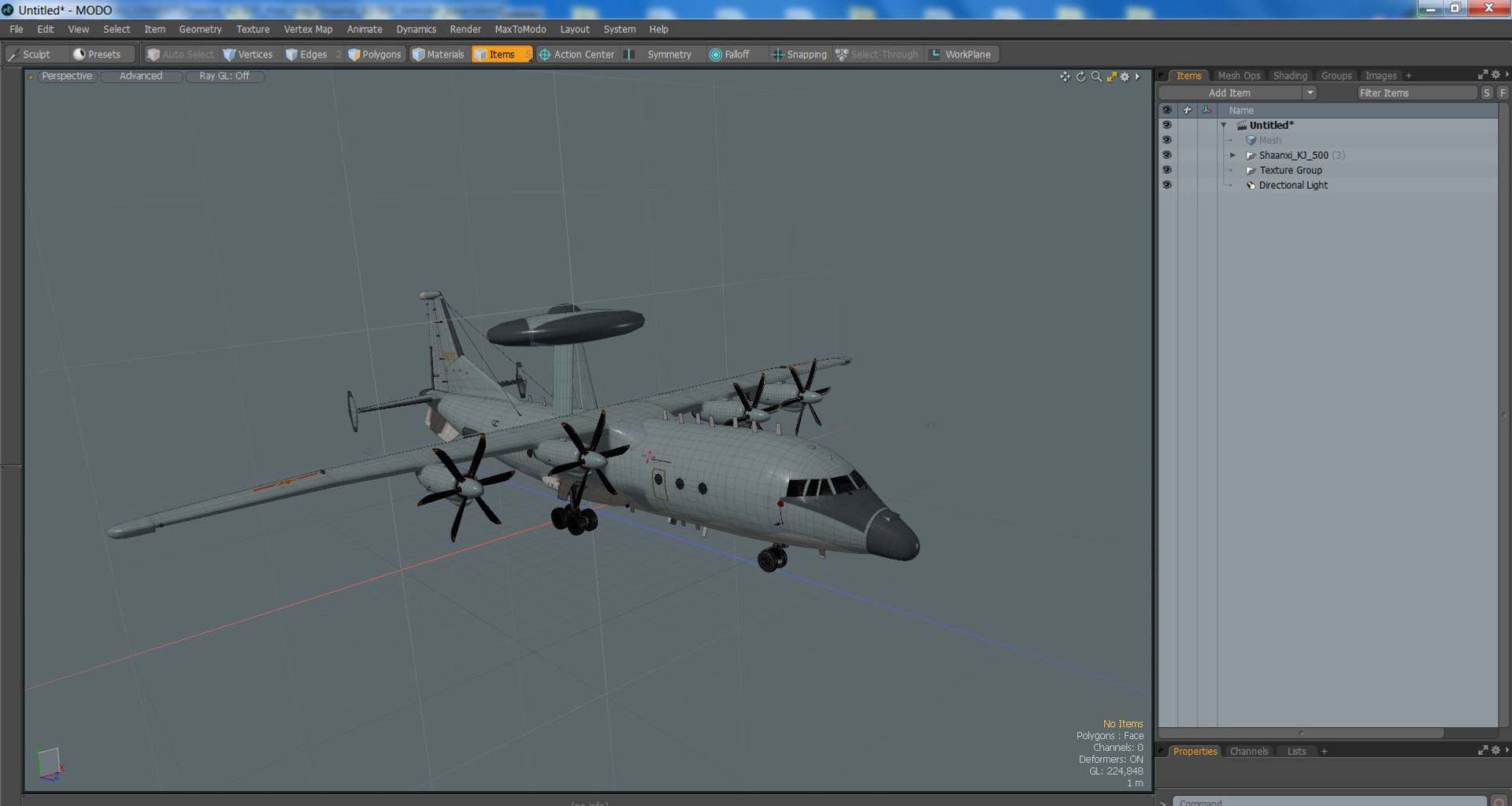Click the Filter Items search field
The width and height of the screenshot is (1512, 806).
coord(1417,93)
